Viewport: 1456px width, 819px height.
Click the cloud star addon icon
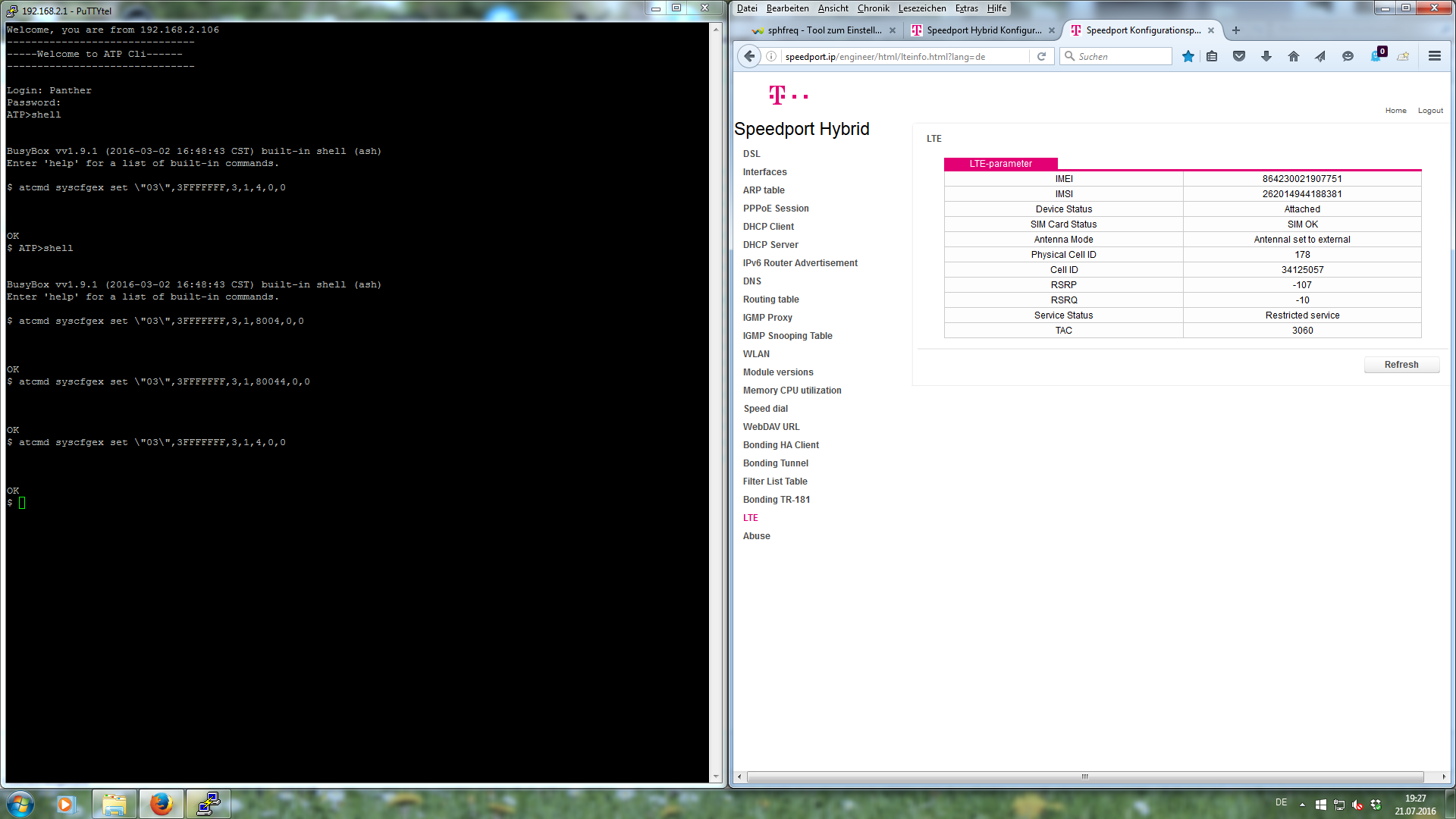[x=1403, y=56]
